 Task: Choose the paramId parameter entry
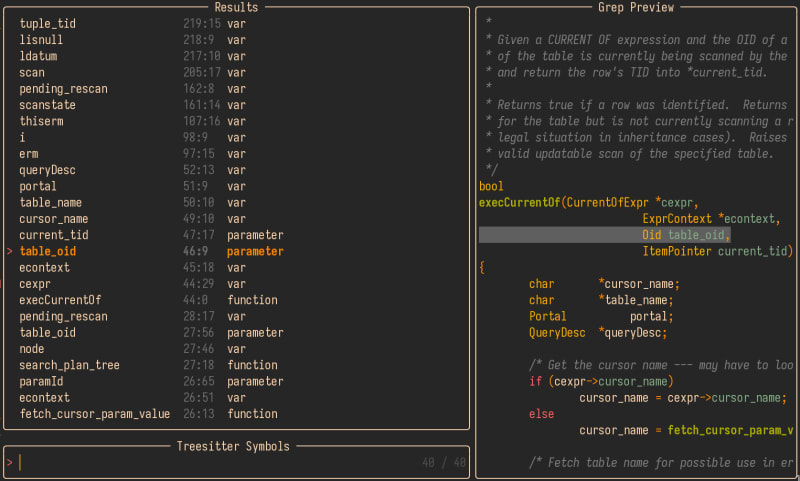tap(44, 381)
